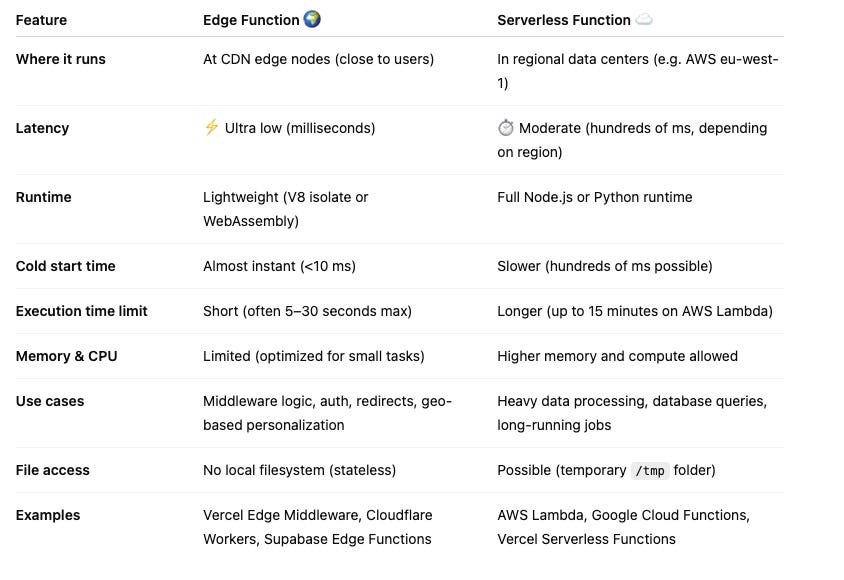Image resolution: width=844 pixels, height=580 pixels.
Task: Click the Runtime row label
Action: tap(45, 197)
